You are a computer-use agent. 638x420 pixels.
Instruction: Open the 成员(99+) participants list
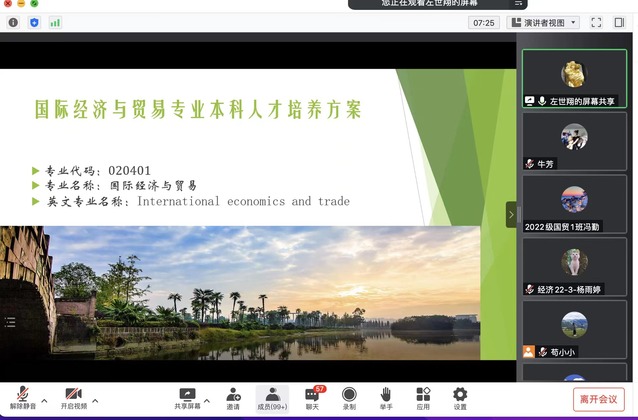point(271,399)
